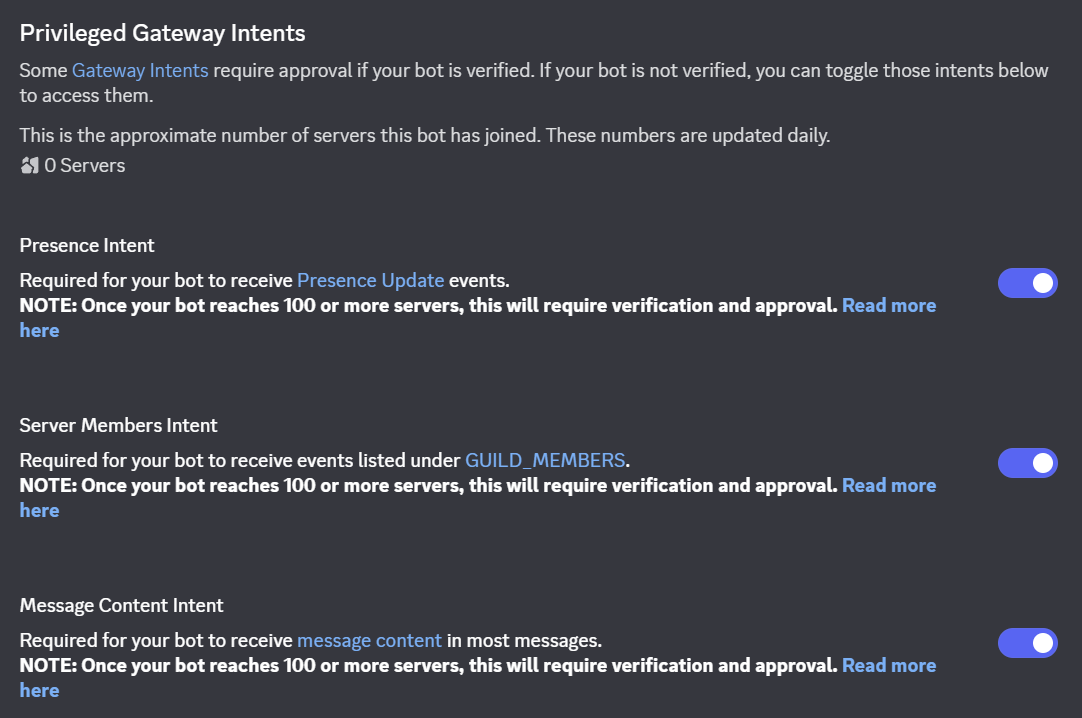This screenshot has width=1082, height=718.
Task: Open Read more link in Presence Intent note
Action: coord(889,306)
